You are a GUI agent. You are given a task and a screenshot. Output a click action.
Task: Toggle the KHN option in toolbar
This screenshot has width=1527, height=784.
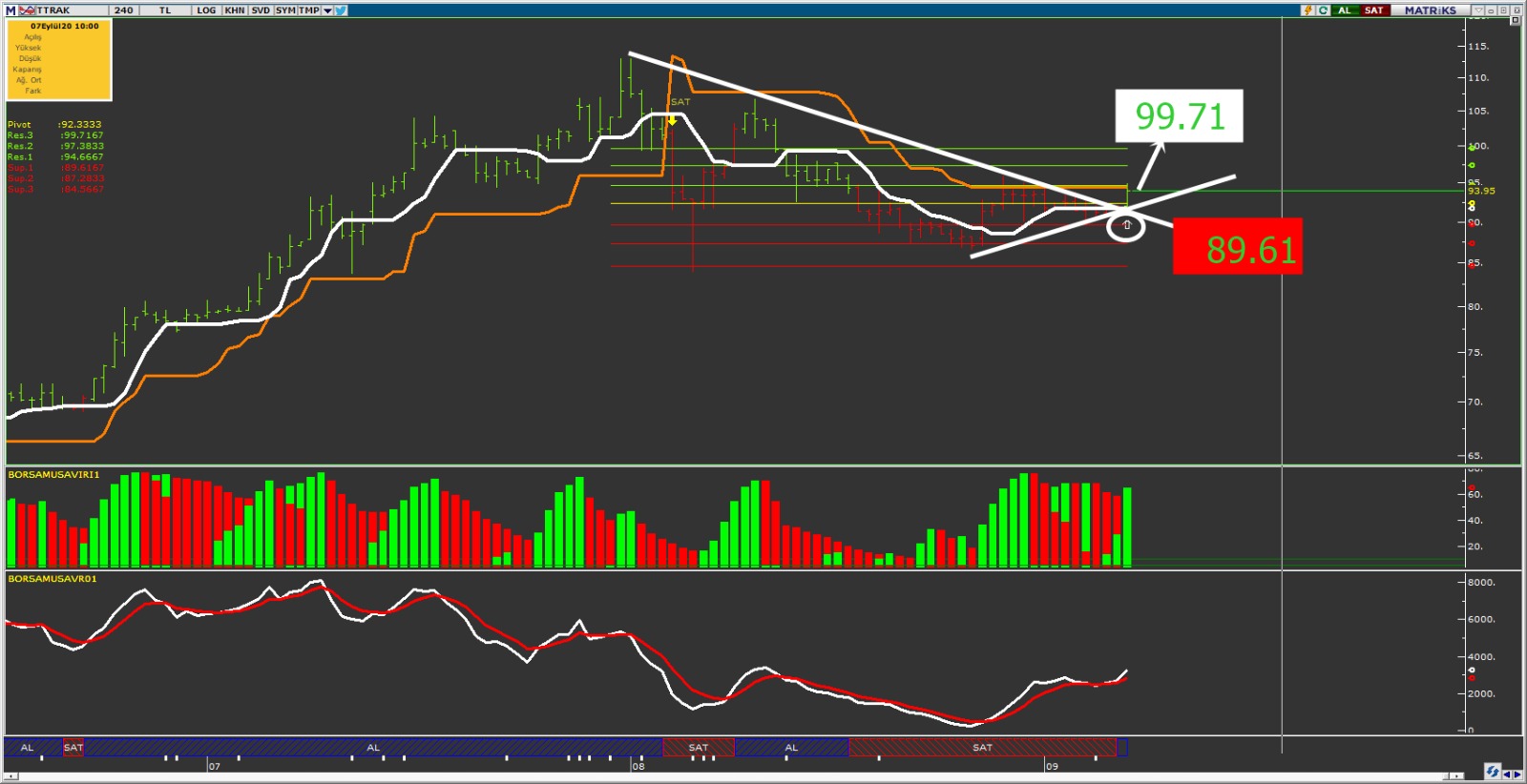[x=235, y=10]
